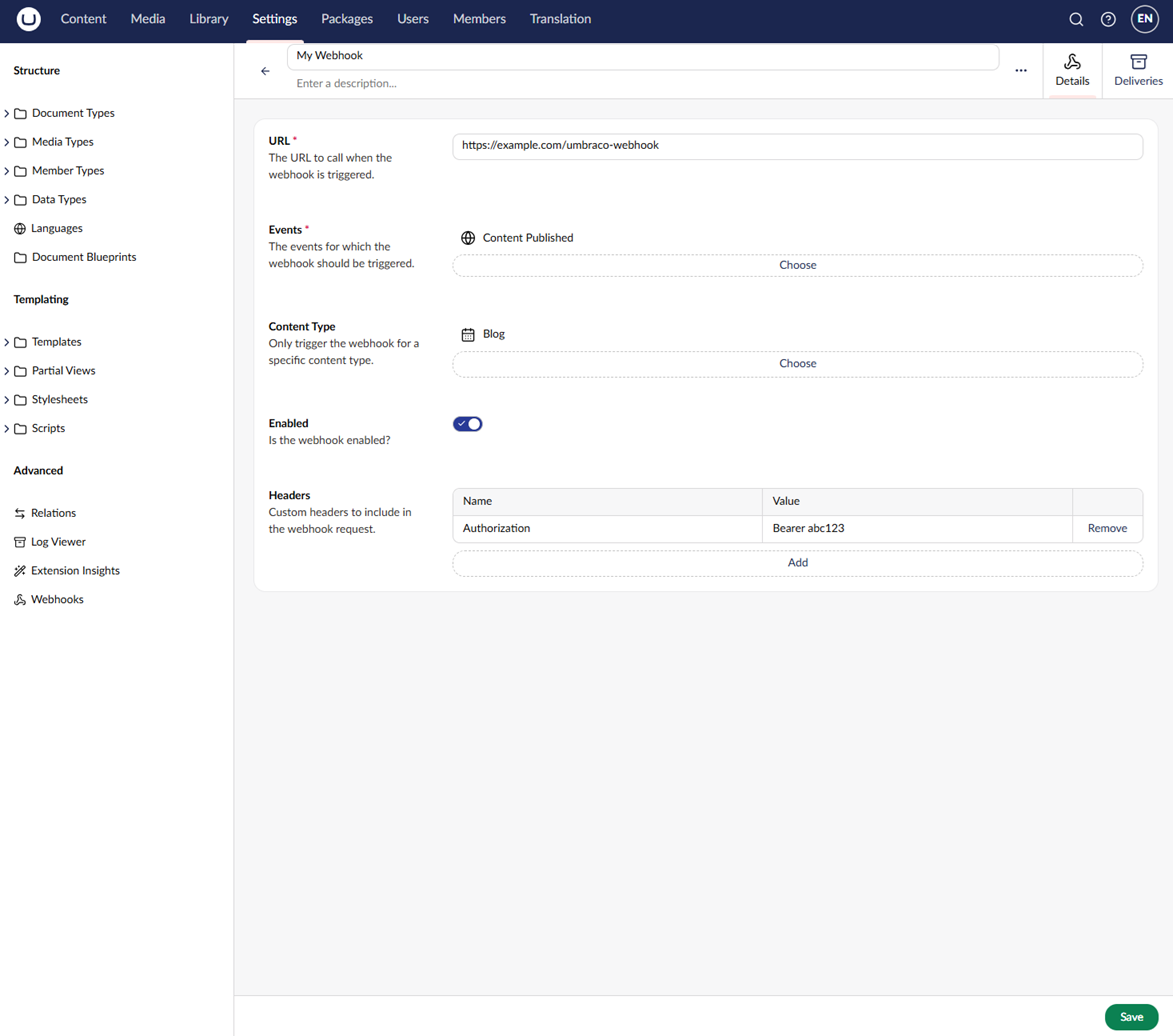The height and width of the screenshot is (1036, 1173).
Task: Open the Library section
Action: click(x=209, y=19)
